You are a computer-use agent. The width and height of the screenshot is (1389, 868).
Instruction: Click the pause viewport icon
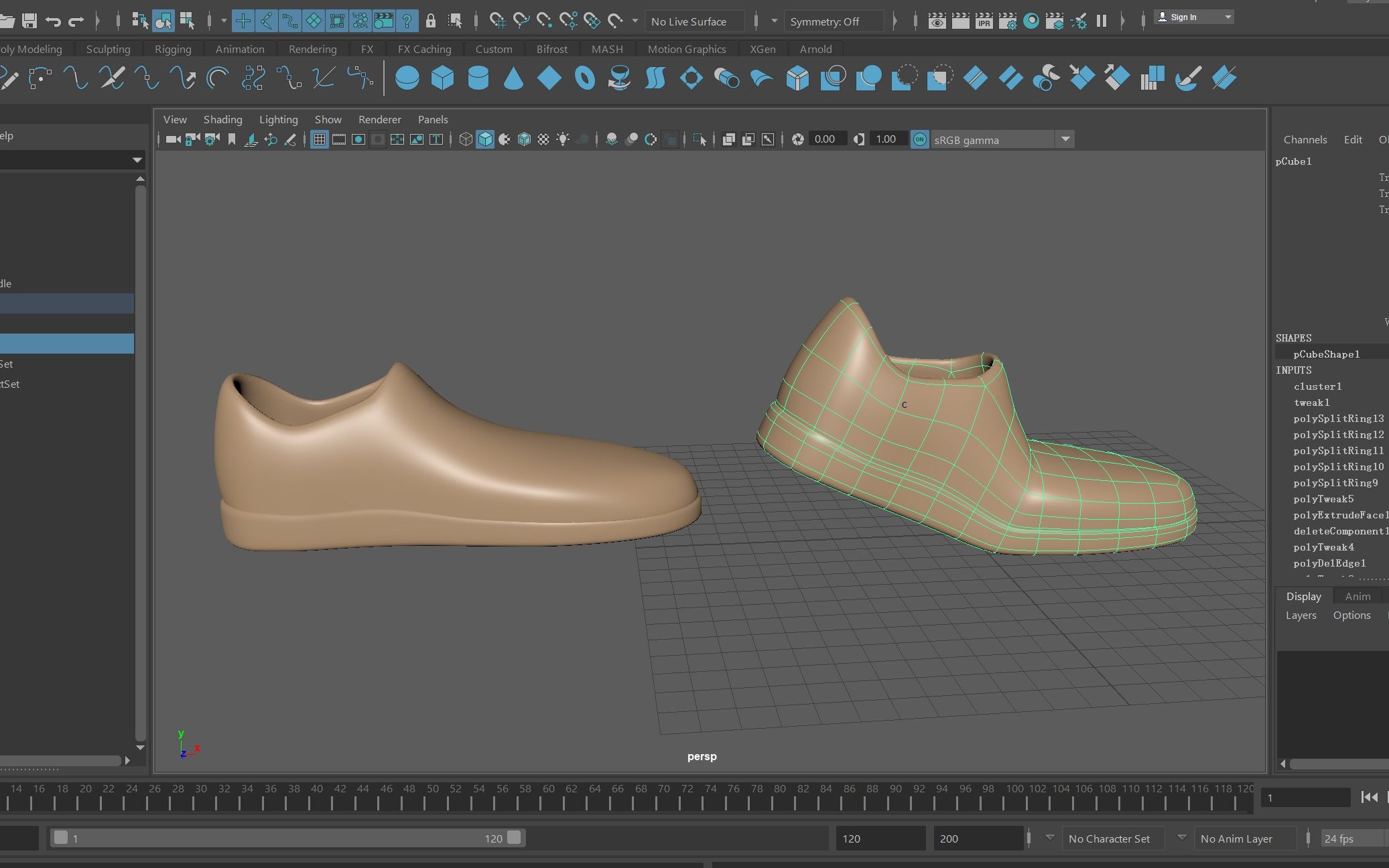click(x=1101, y=21)
